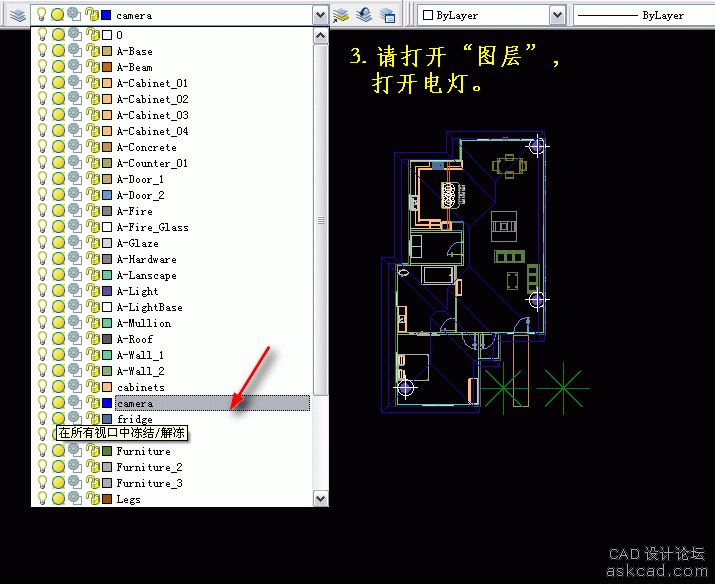Screen dimensions: 715x584
Task: Toggle the Furniture layer bulb
Action: pos(42,451)
